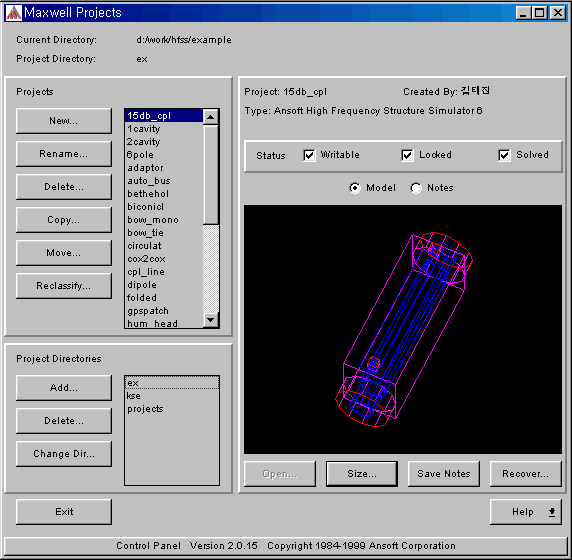Select the dipole project in list

142,285
